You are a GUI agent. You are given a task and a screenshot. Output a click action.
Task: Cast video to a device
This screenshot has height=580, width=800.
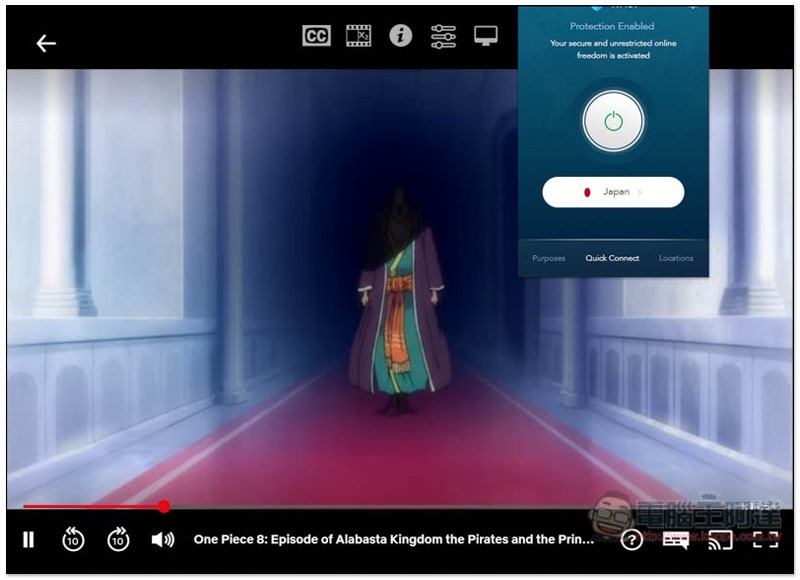click(720, 540)
